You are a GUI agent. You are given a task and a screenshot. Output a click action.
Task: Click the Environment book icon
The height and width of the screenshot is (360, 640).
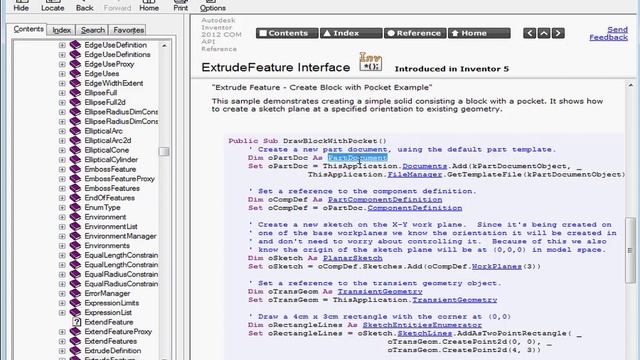pyautogui.click(x=75, y=217)
